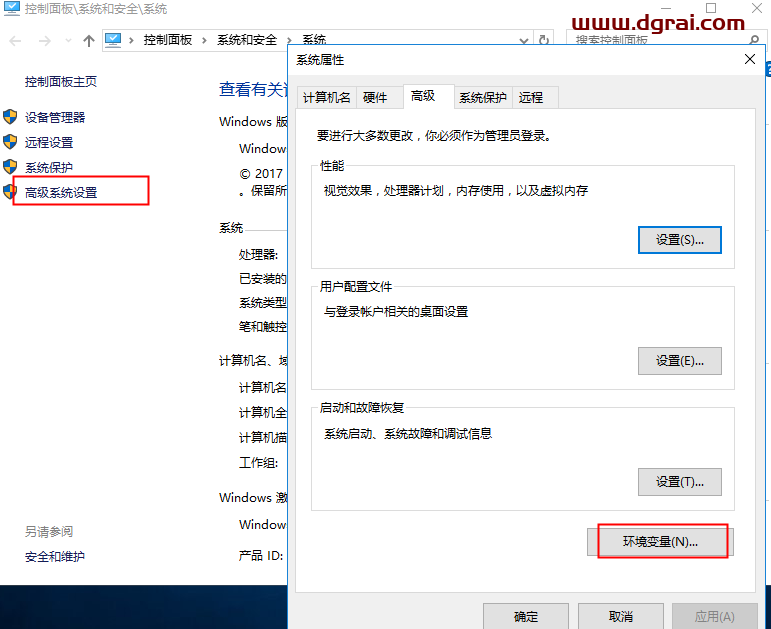Click 设置(S)... under 性能
This screenshot has width=771, height=629.
click(x=679, y=240)
